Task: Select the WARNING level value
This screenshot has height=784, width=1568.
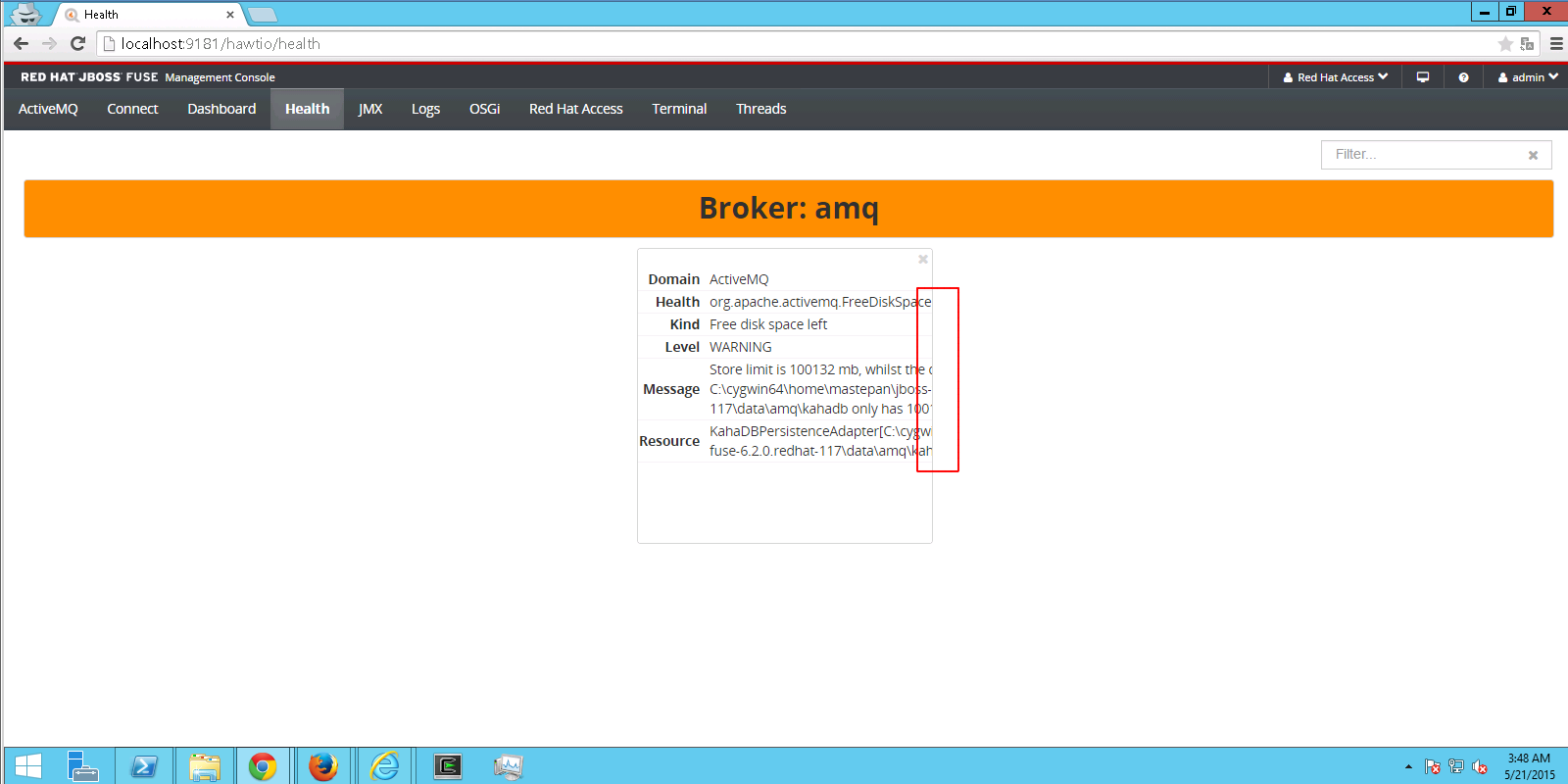Action: click(x=741, y=347)
